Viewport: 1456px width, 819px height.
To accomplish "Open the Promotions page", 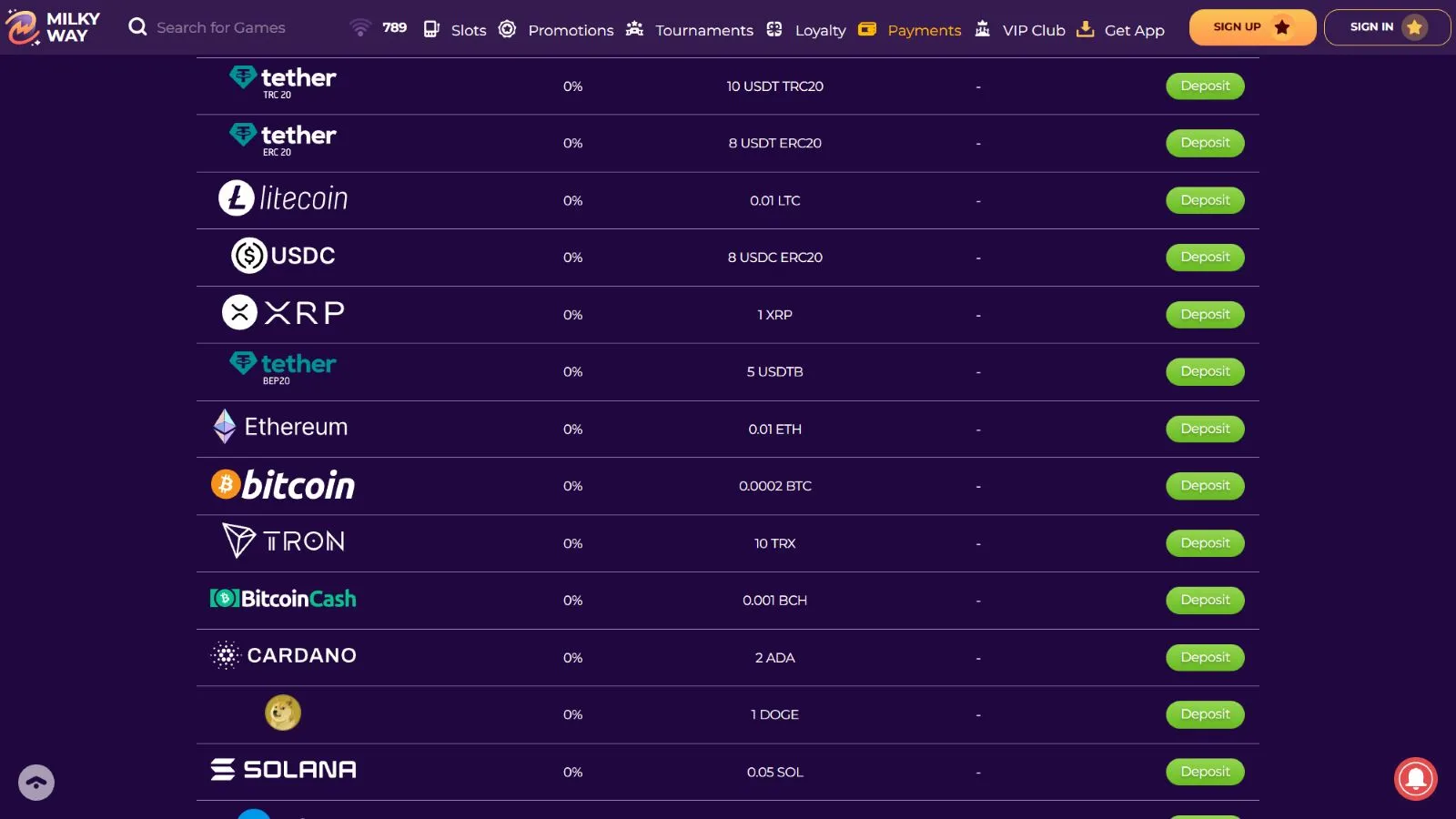I will point(571,30).
